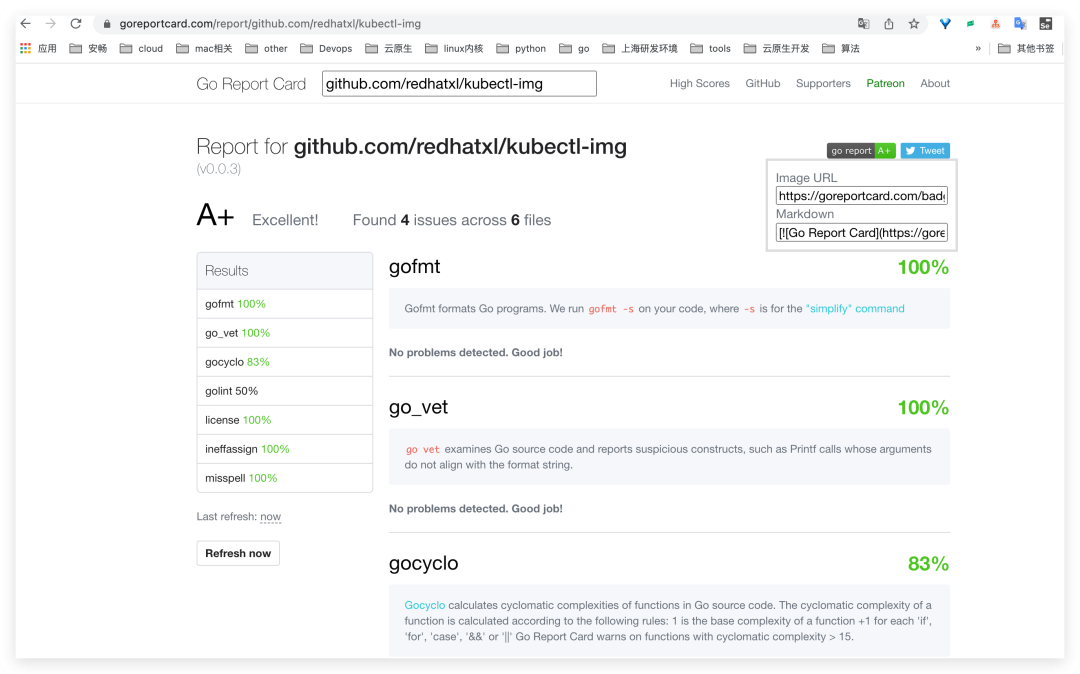Screen dimensions: 1080x674
Task: Open the 算法 bookmark folder
Action: [841, 48]
